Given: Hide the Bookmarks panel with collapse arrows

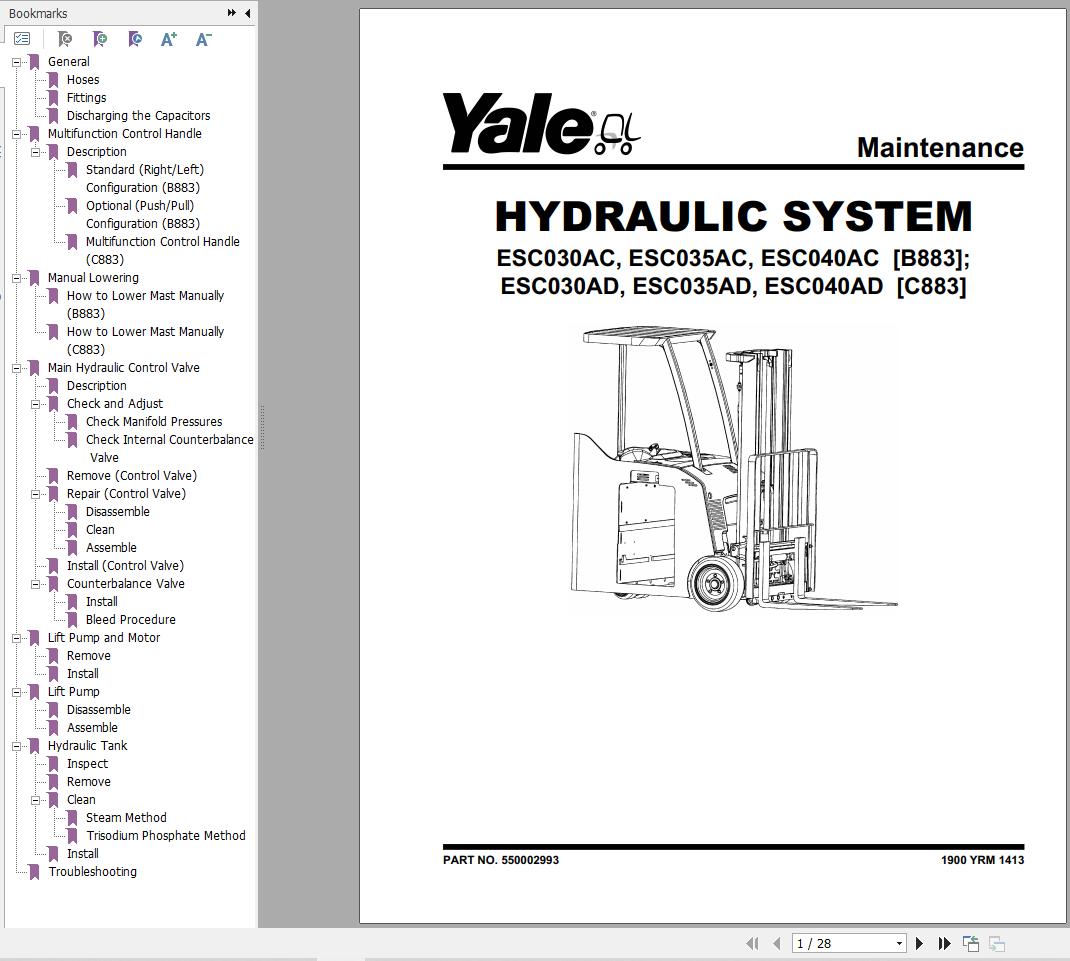Looking at the screenshot, I should 231,13.
